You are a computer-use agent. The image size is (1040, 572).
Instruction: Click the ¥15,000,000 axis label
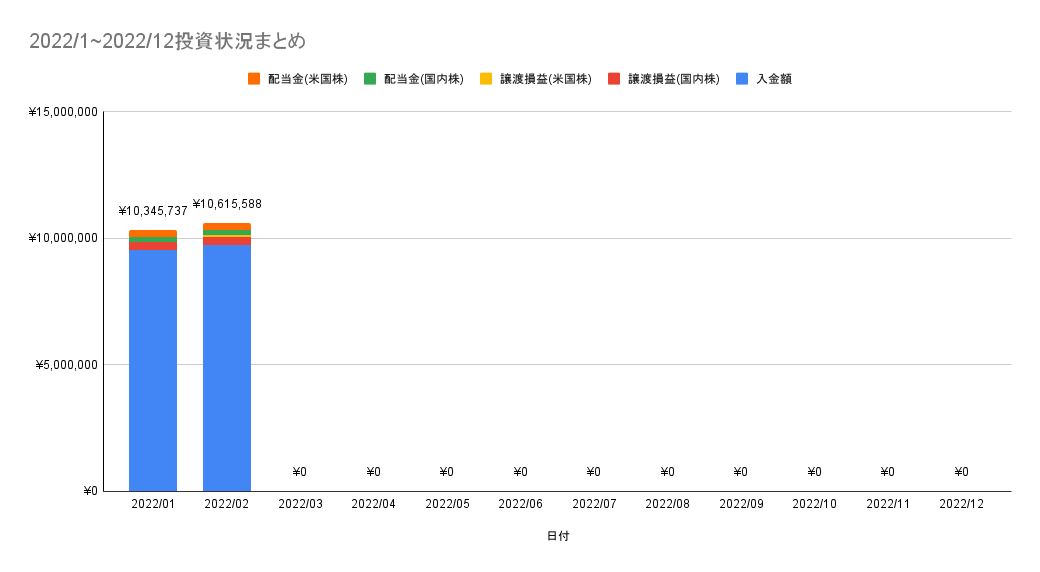[63, 112]
